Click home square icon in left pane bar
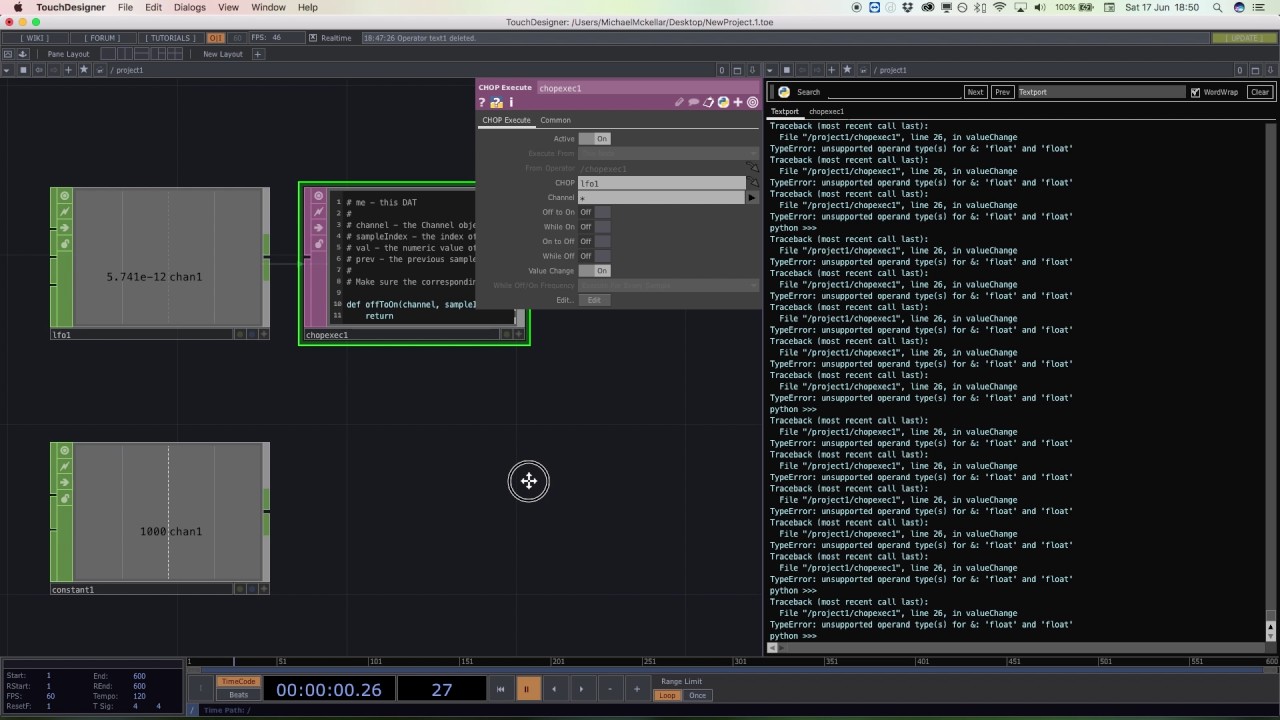 22,70
